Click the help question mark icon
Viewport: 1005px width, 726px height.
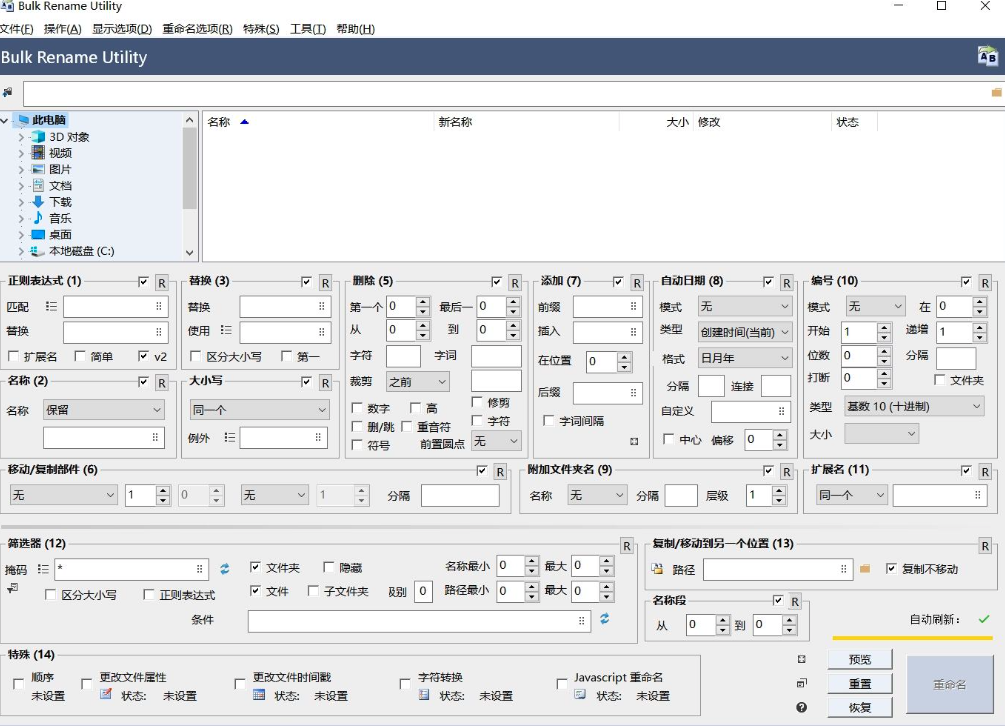pyautogui.click(x=799, y=707)
